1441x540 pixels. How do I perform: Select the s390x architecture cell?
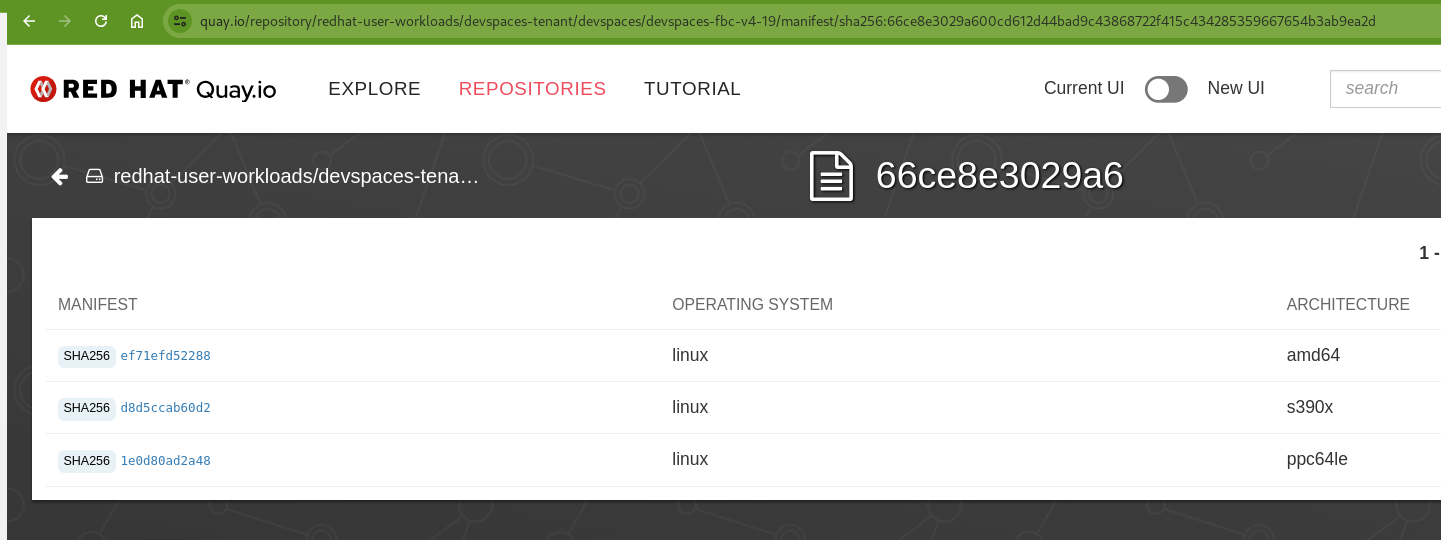1310,407
